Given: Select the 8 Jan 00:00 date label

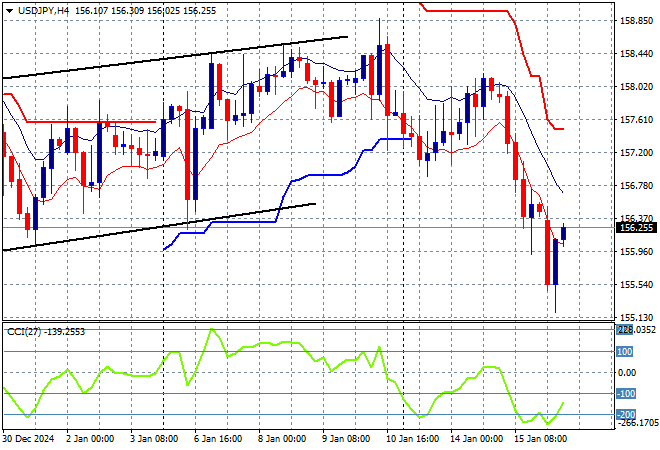Looking at the screenshot, I should point(283,438).
